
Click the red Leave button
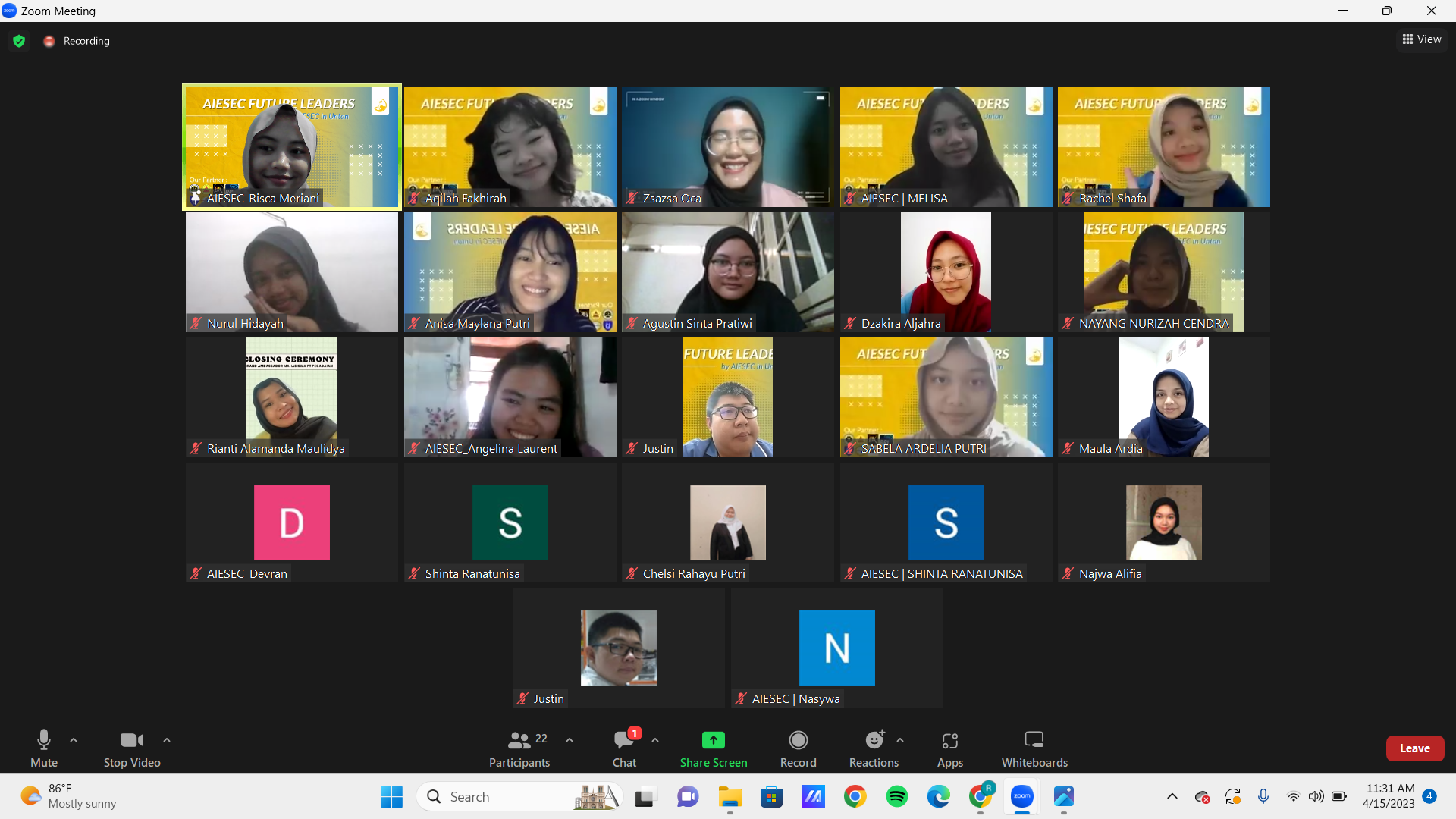point(1414,748)
